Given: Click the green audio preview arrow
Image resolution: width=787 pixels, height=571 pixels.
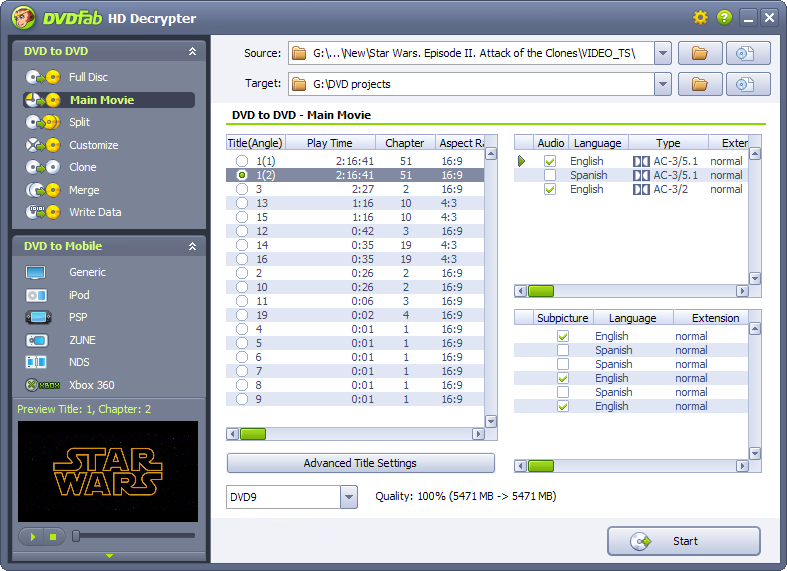Looking at the screenshot, I should (521, 161).
